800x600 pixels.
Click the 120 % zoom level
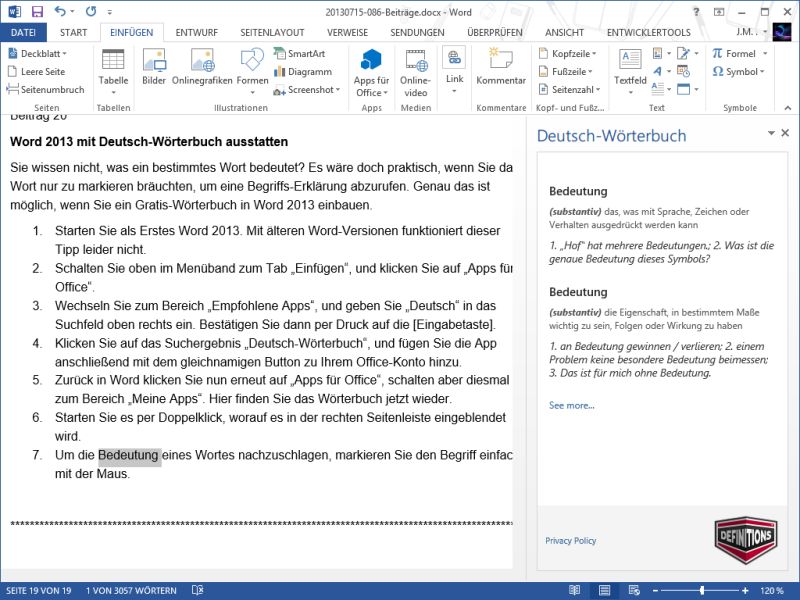click(771, 591)
